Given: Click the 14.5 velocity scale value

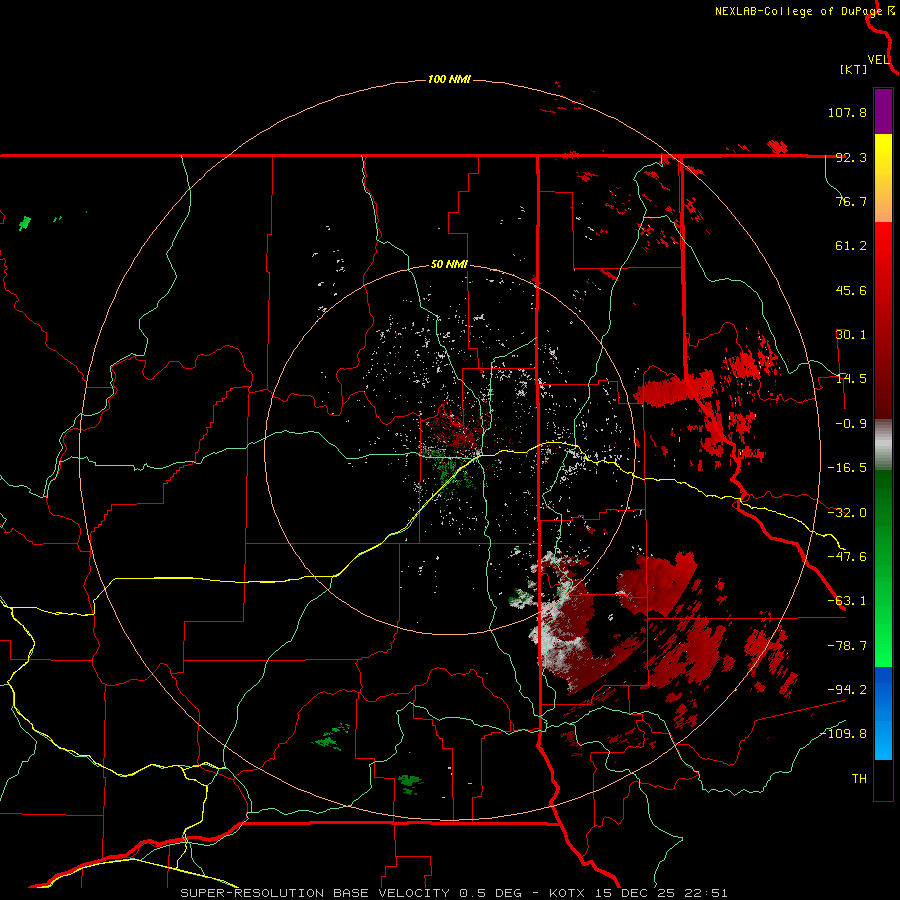Looking at the screenshot, I should [851, 379].
